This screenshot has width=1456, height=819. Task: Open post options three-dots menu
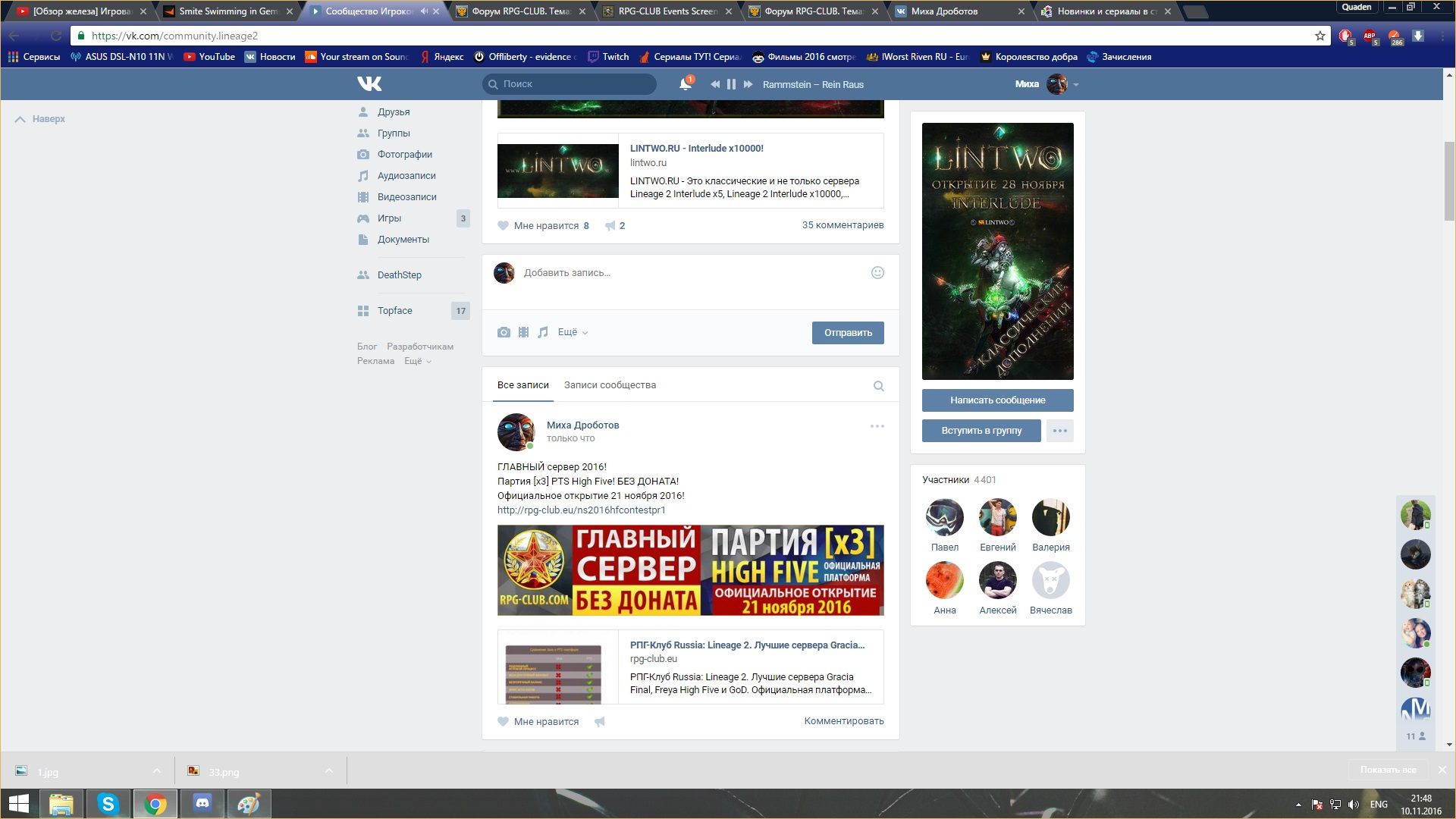pos(877,426)
